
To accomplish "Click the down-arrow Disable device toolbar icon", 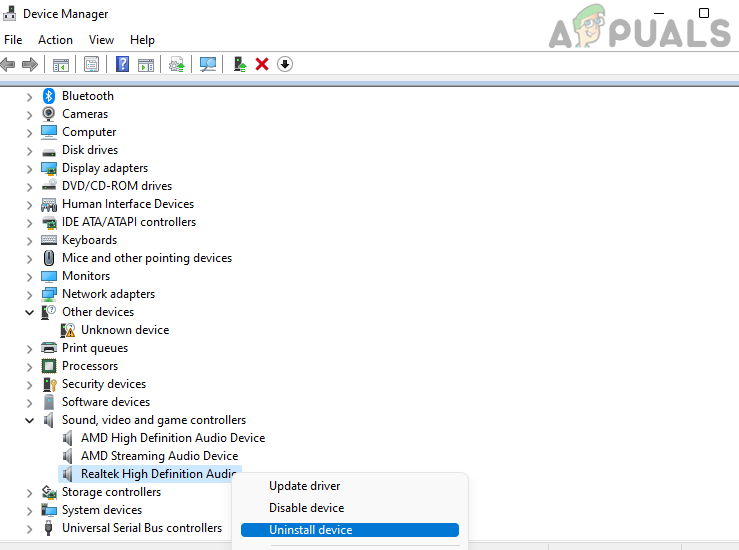I will (x=285, y=64).
